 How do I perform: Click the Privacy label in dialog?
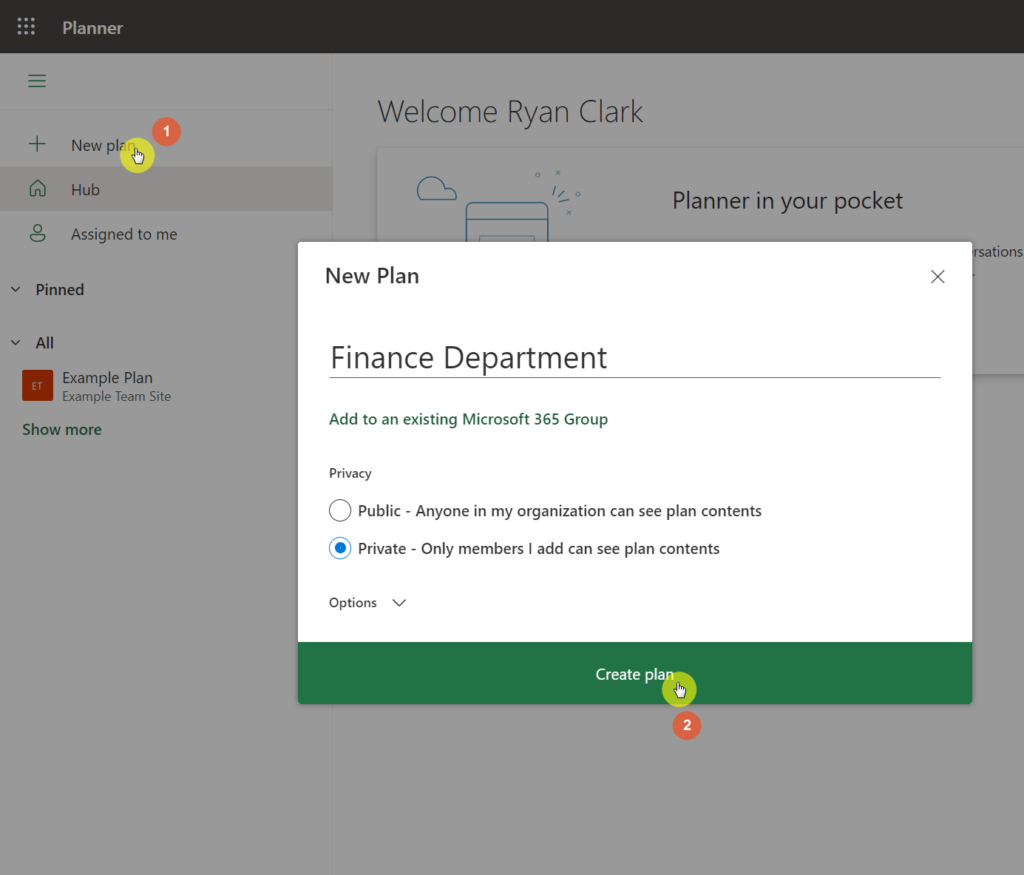coord(350,473)
